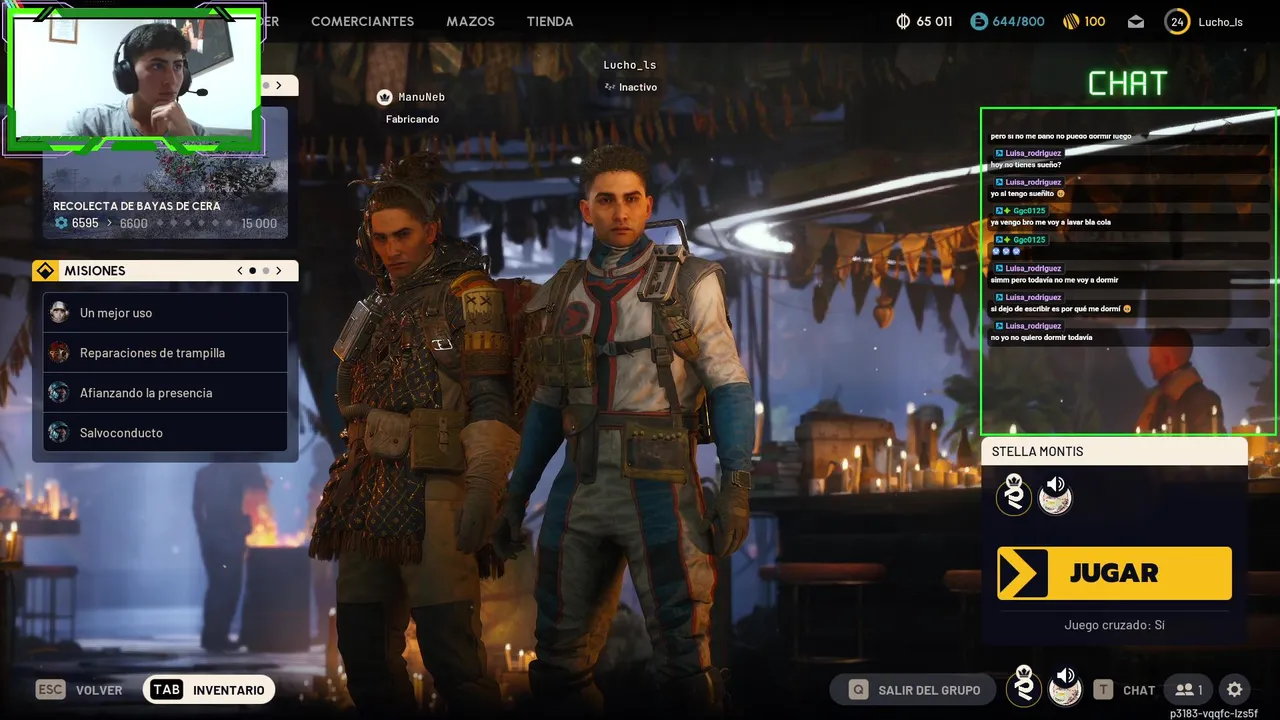The height and width of the screenshot is (720, 1280).
Task: Click the 644/800 token balance
Action: (x=1018, y=21)
